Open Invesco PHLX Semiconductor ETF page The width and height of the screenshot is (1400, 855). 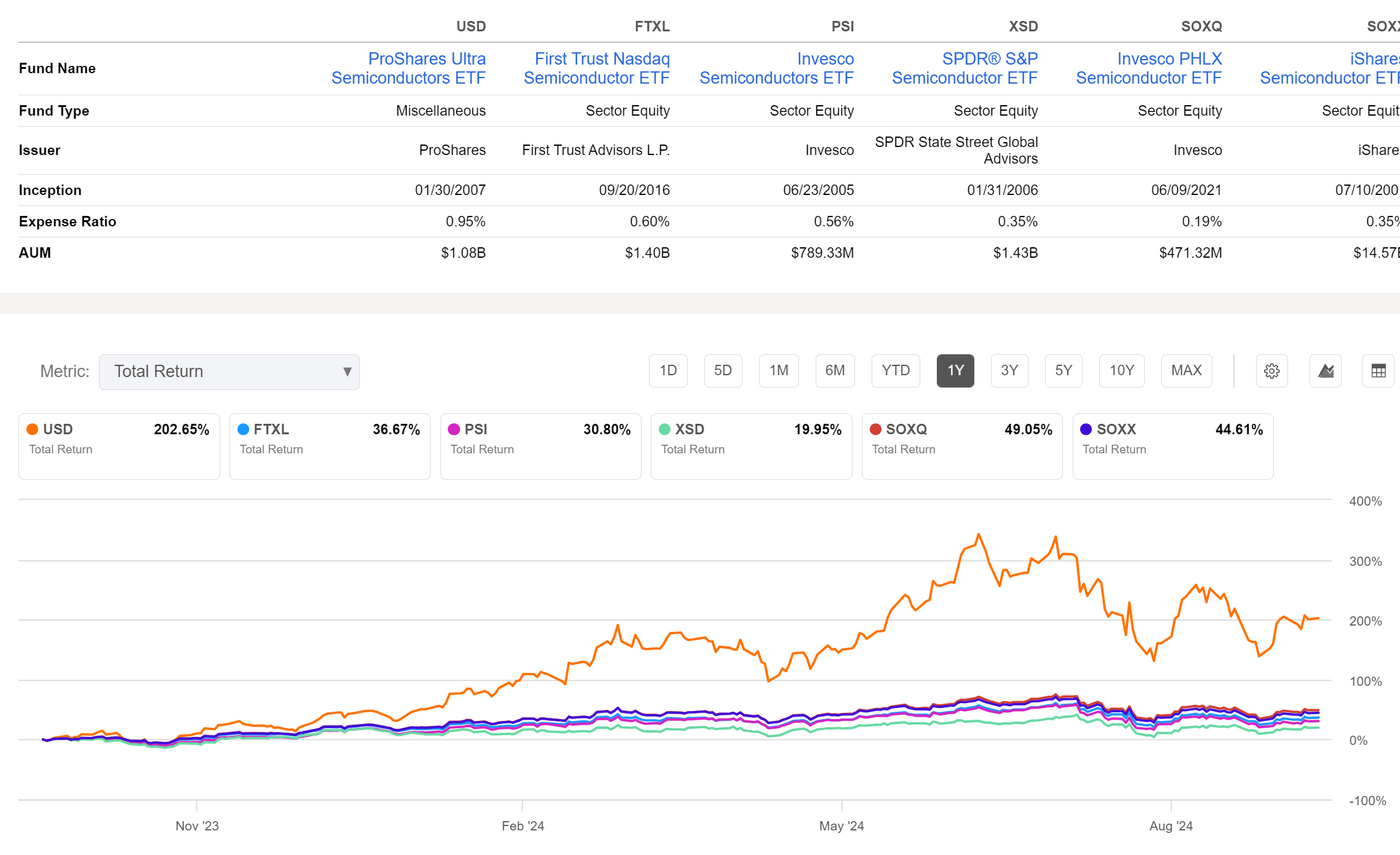point(1148,68)
